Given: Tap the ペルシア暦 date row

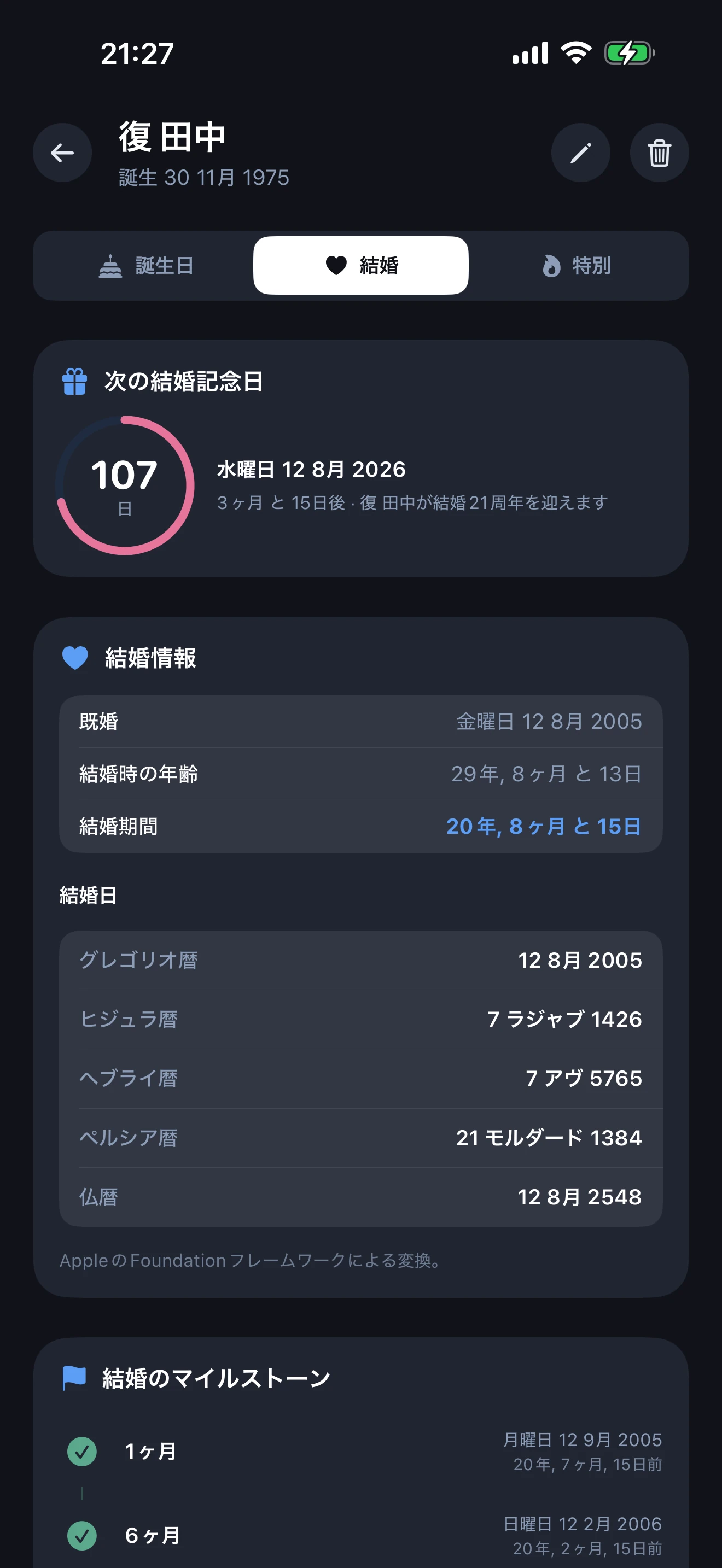Looking at the screenshot, I should [360, 1138].
